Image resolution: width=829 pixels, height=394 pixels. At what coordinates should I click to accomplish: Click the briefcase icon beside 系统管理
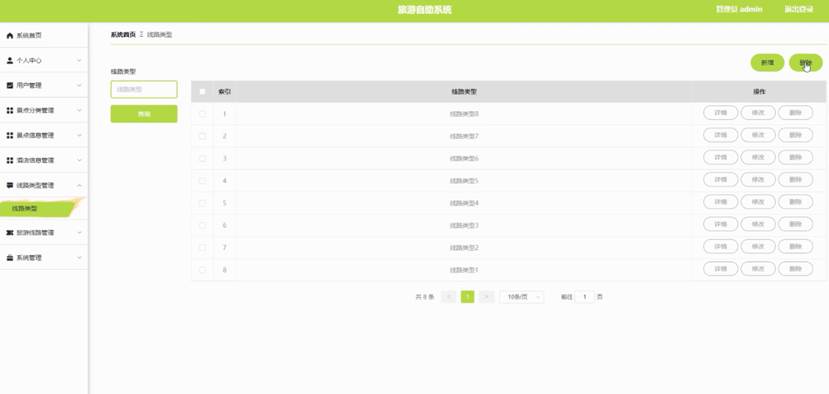[10, 258]
